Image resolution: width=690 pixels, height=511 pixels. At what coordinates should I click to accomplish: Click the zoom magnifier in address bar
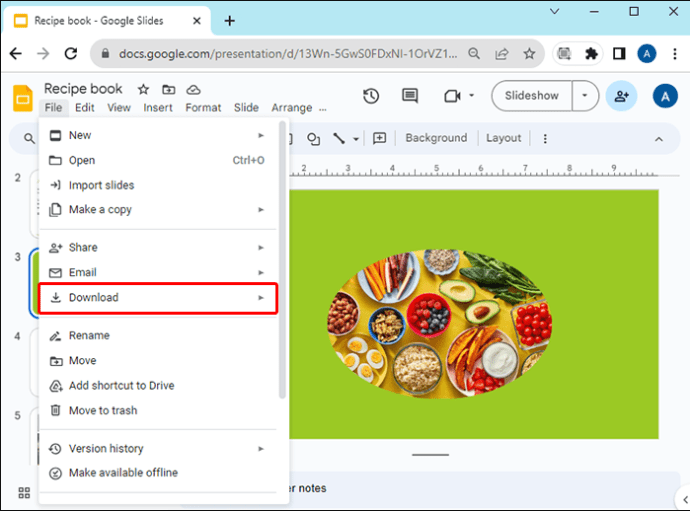pyautogui.click(x=474, y=54)
